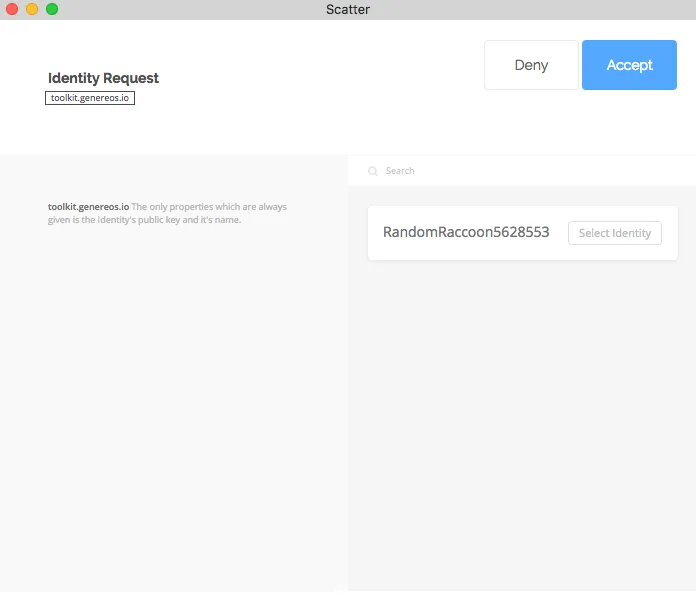The width and height of the screenshot is (696, 595).
Task: Click the Accept button
Action: [629, 65]
